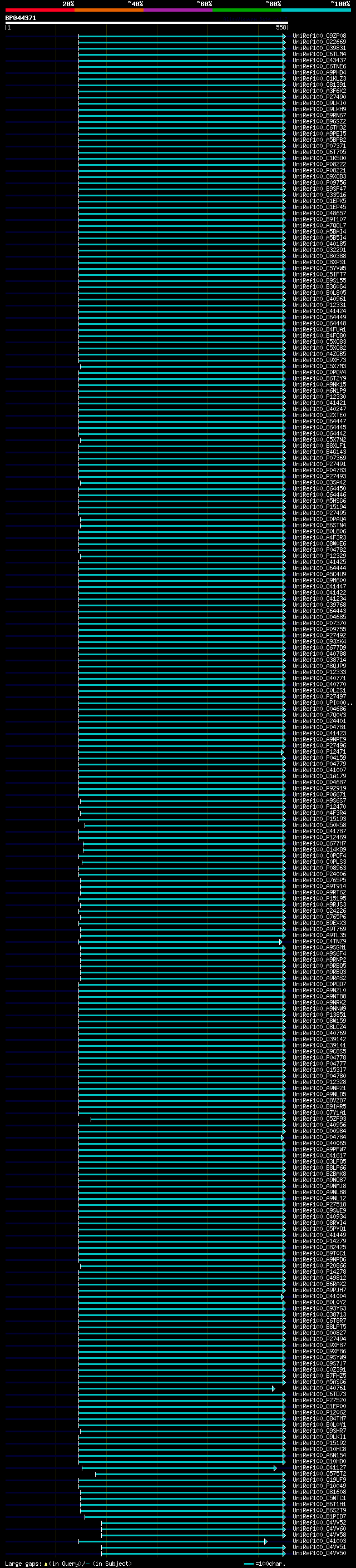Select hit label UniRef100_B4G143
Image resolution: width=356 pixels, height=1568 pixels.
pos(319,452)
